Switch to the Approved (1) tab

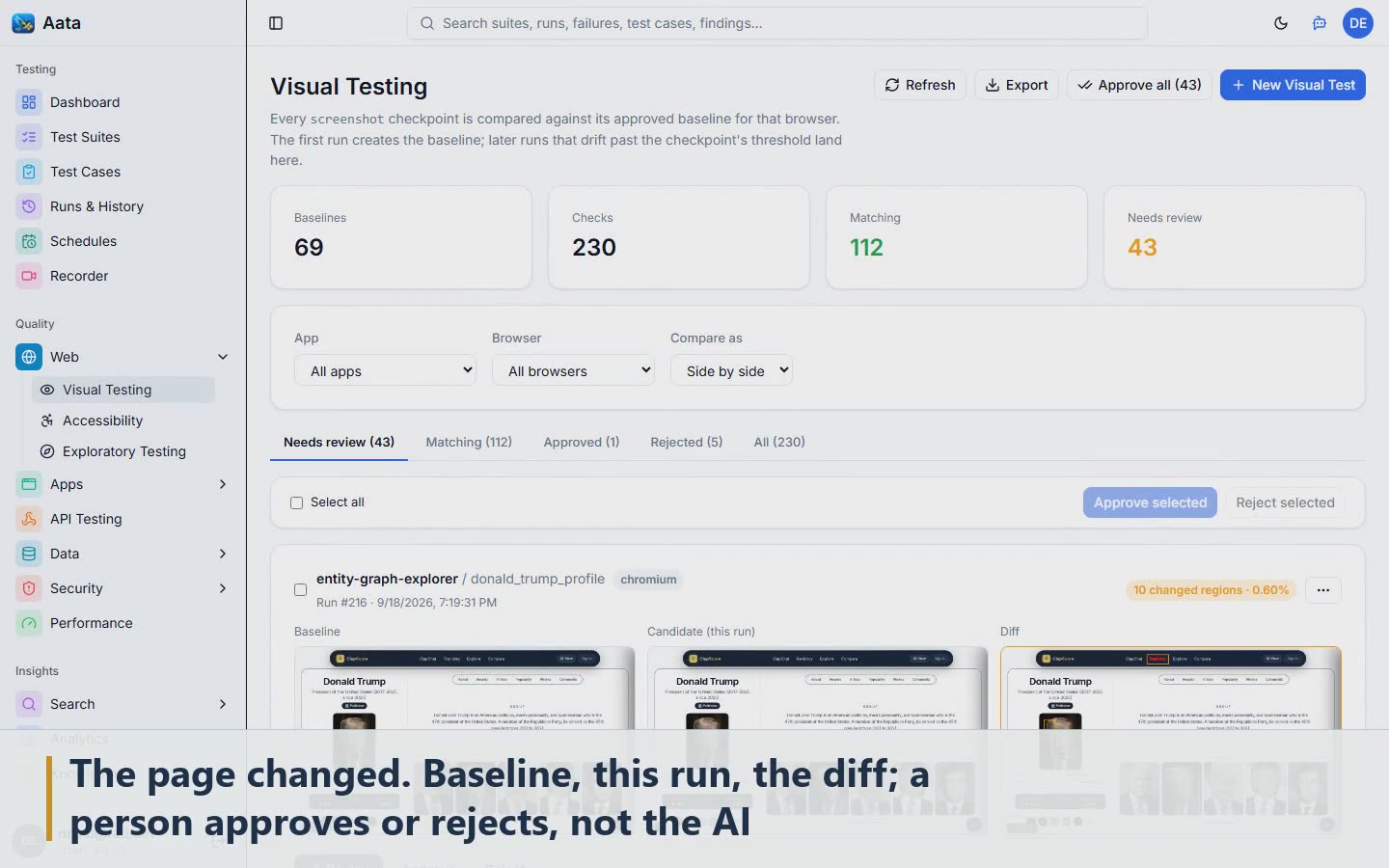pyautogui.click(x=582, y=442)
